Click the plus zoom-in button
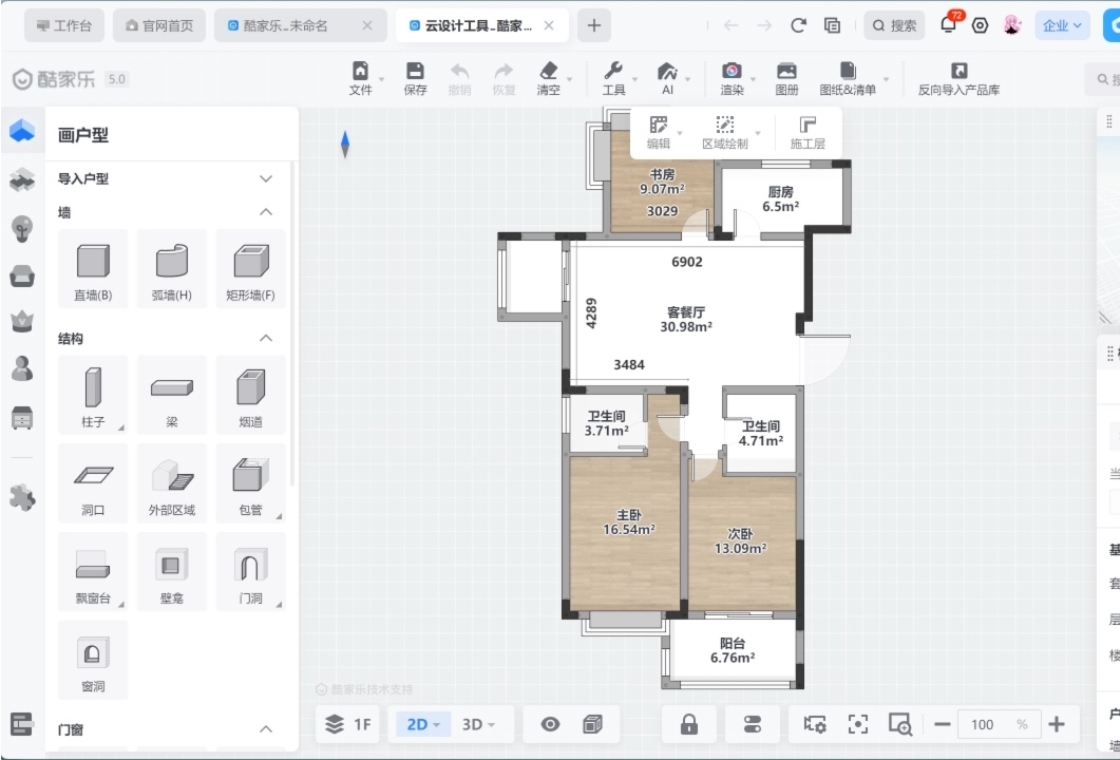This screenshot has width=1120, height=760. click(1057, 724)
